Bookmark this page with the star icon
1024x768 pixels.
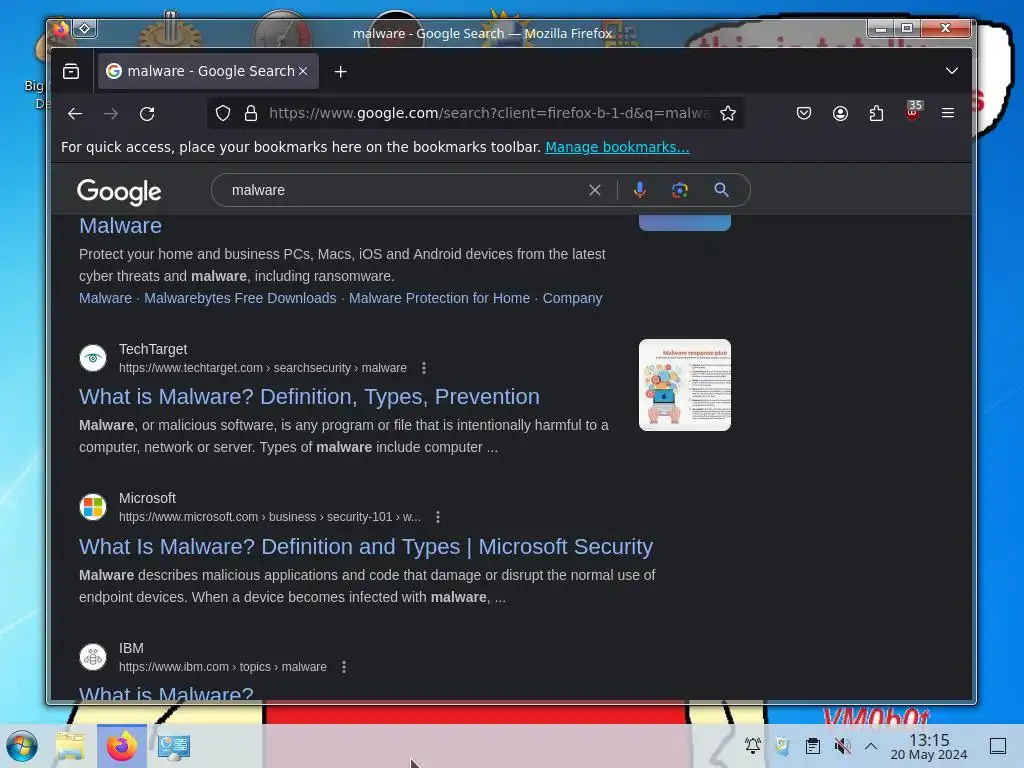click(728, 114)
